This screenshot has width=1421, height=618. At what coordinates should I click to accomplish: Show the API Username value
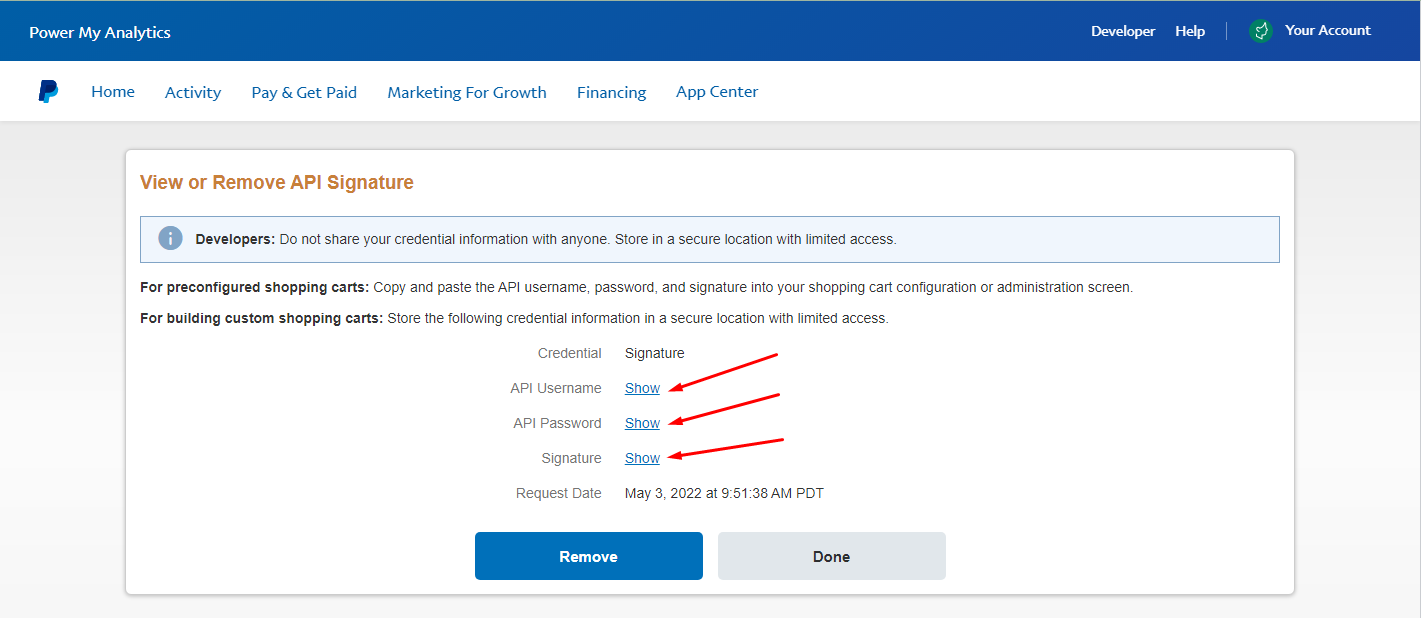click(x=642, y=388)
